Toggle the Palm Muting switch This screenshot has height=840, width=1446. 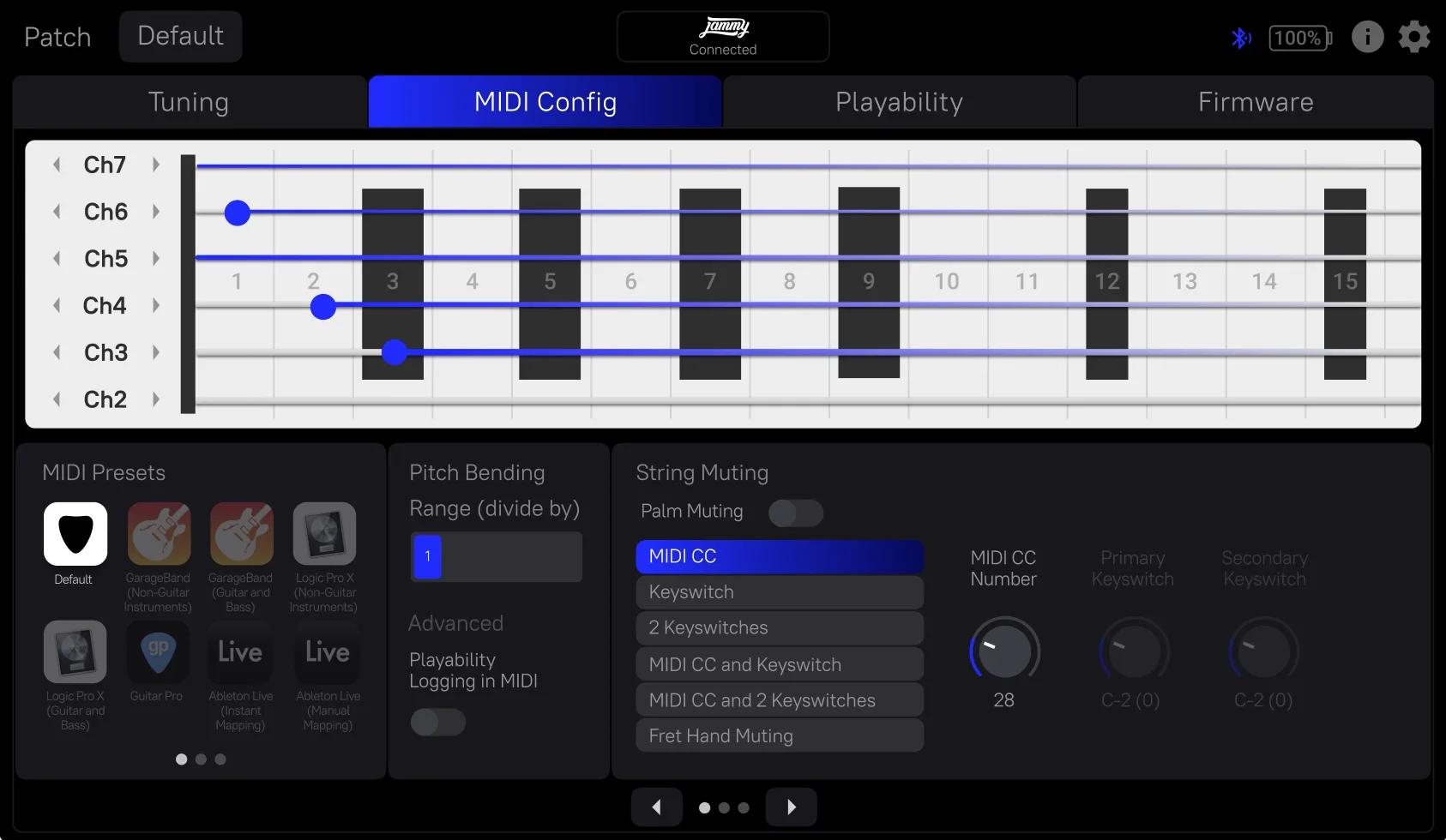796,513
